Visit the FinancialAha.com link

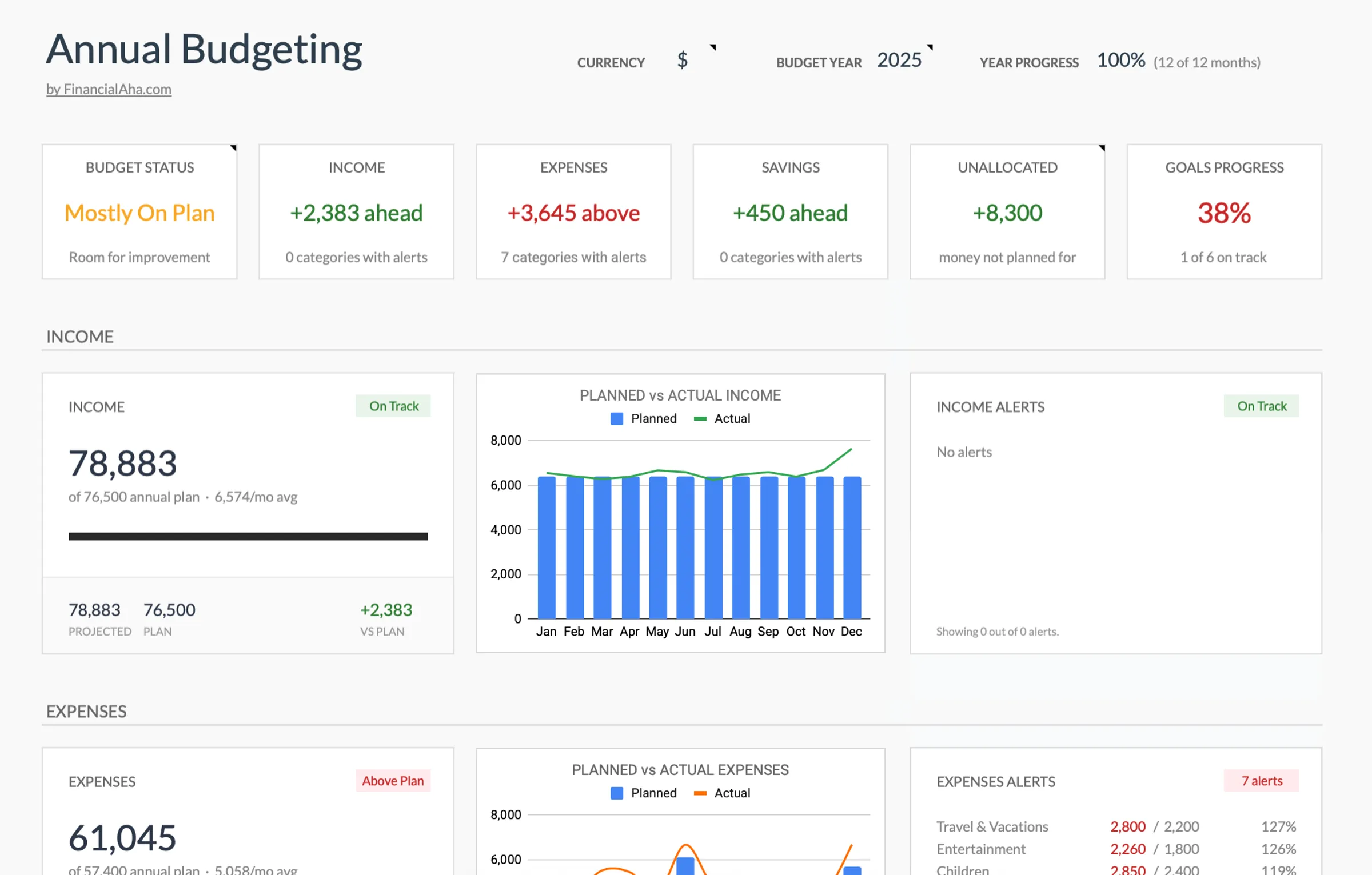coord(109,89)
